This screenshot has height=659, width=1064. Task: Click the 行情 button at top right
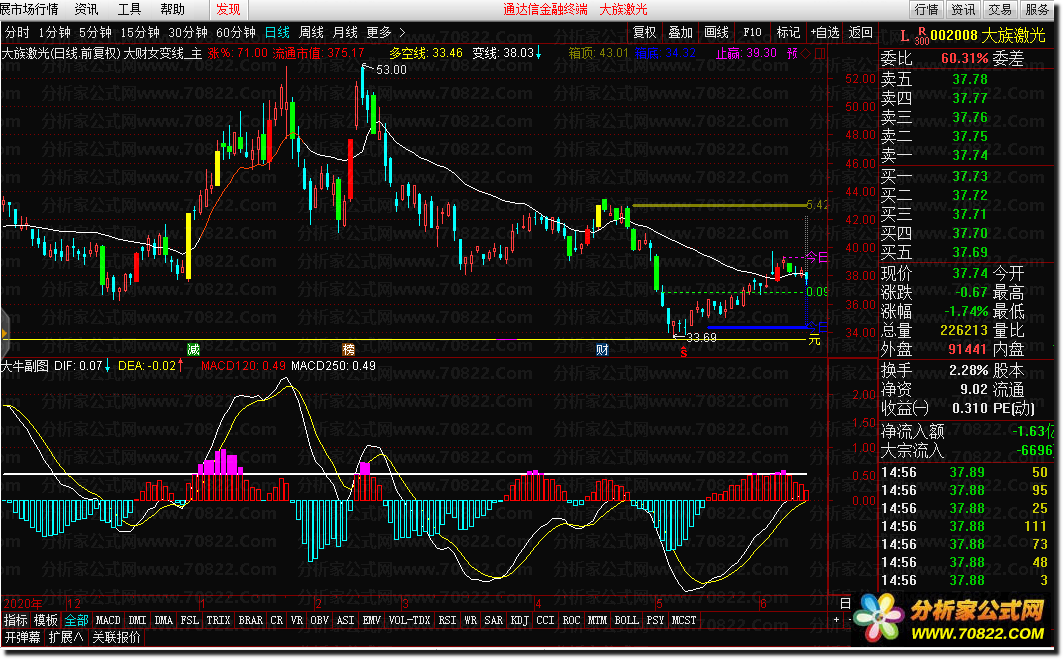(x=926, y=9)
